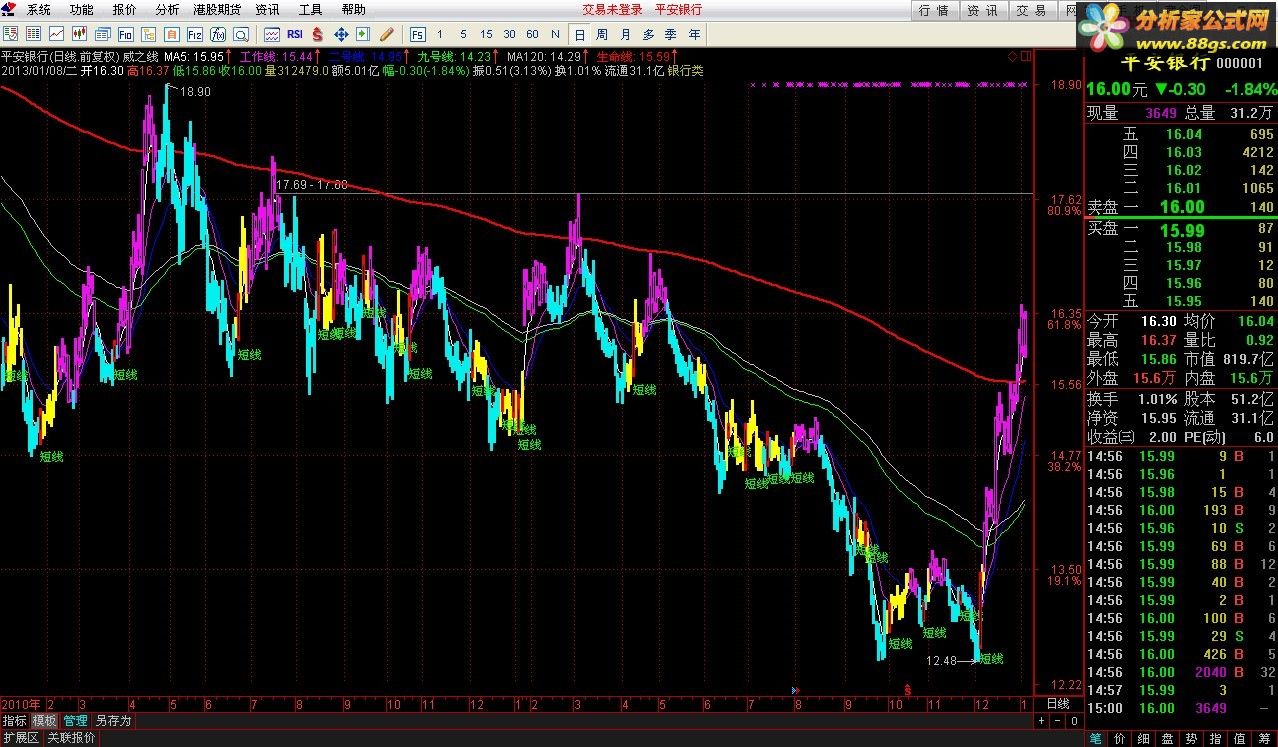Select the 笔 tab in quote panel
Screen dimensions: 1278x747
1096,738
